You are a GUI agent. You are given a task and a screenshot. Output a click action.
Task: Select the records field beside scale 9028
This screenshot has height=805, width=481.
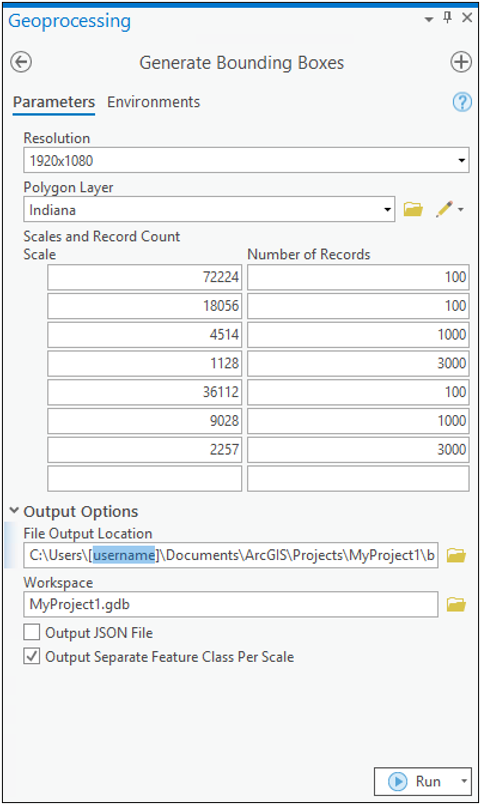(358, 421)
